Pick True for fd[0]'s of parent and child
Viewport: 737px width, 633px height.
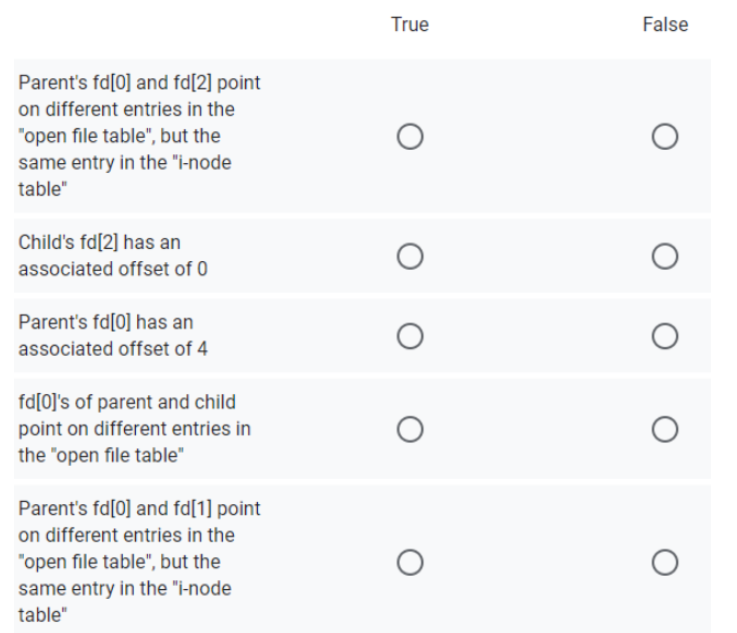pos(410,428)
